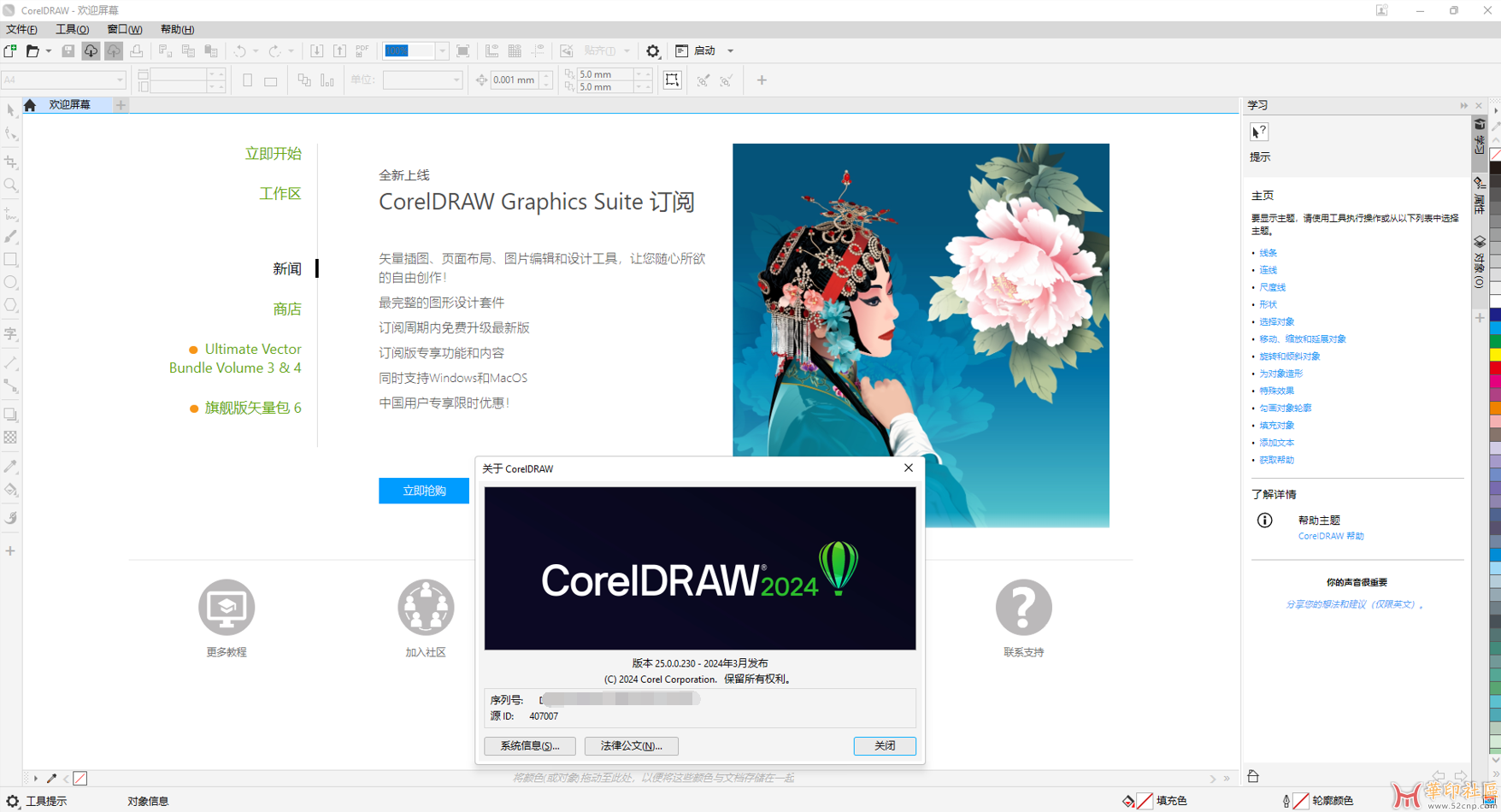
Task: Click the top 5.0 mm duplicate distance field
Action: click(606, 74)
